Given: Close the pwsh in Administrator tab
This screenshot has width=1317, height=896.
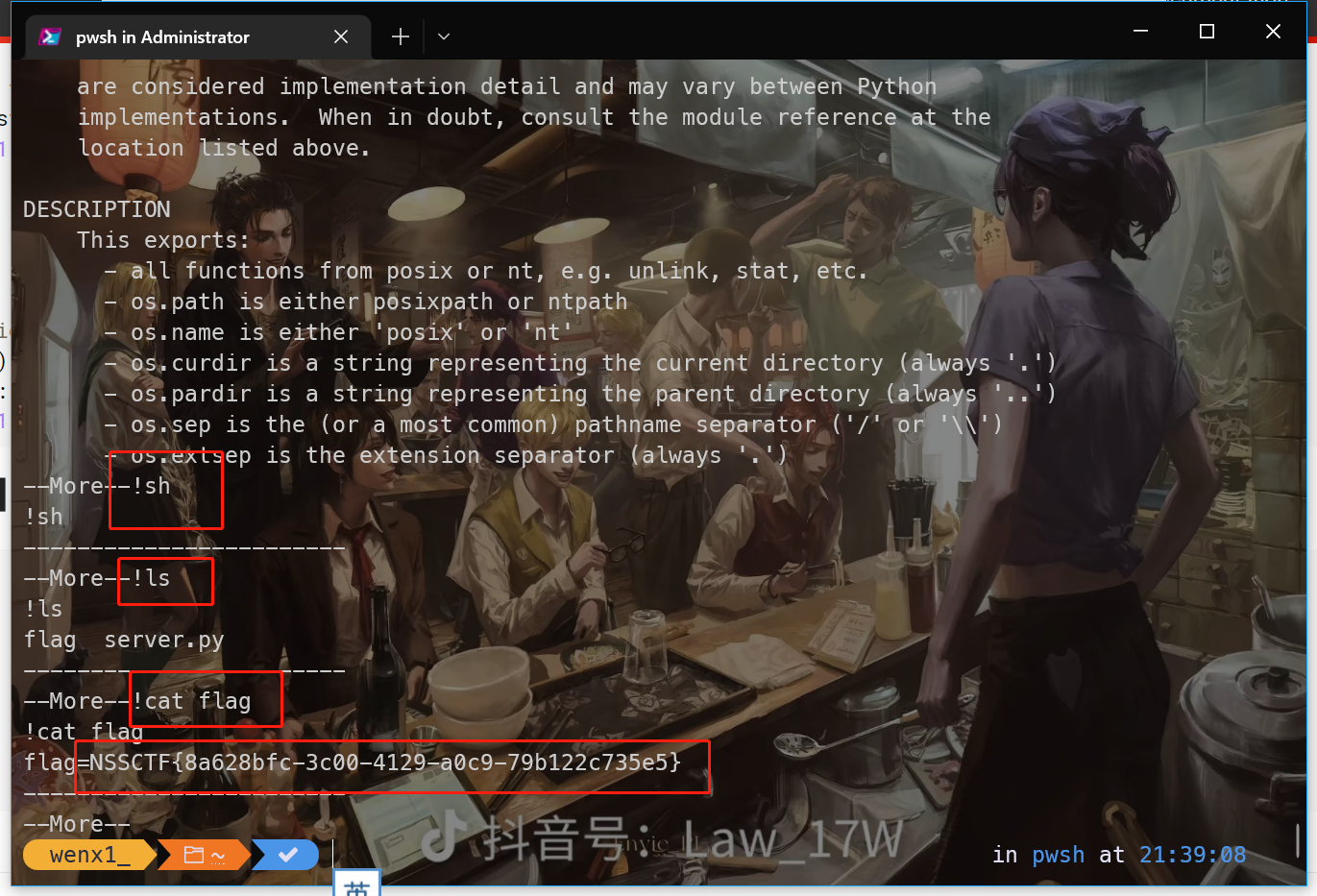Looking at the screenshot, I should 341,36.
